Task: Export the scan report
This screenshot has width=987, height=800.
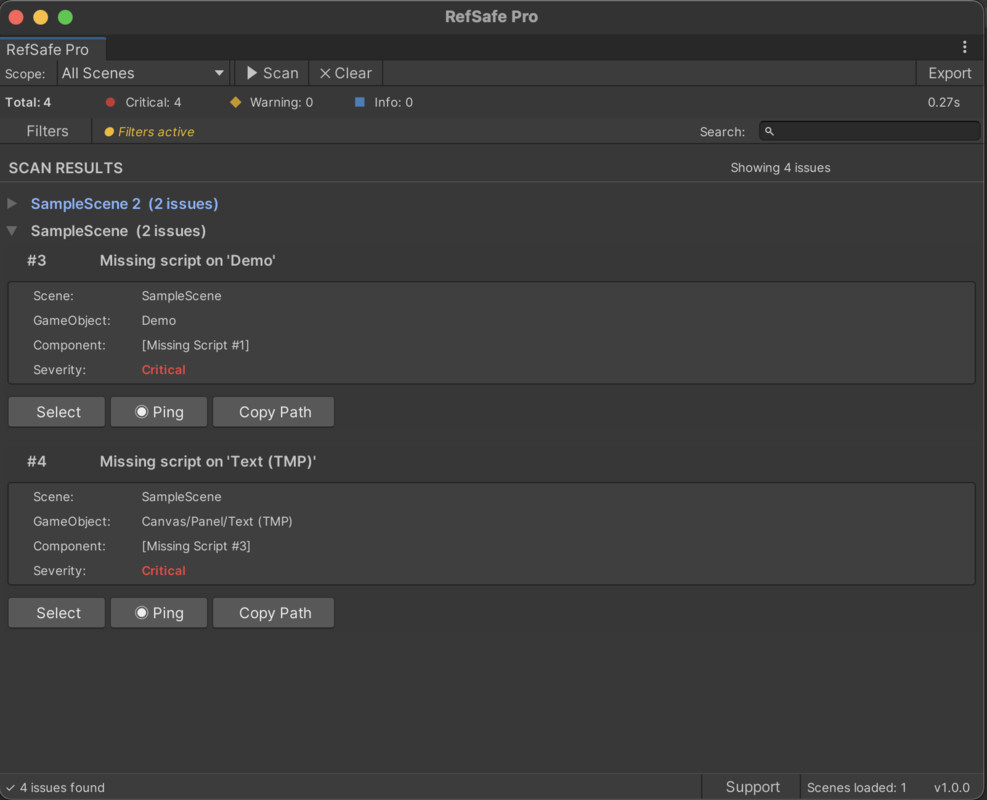Action: click(949, 73)
